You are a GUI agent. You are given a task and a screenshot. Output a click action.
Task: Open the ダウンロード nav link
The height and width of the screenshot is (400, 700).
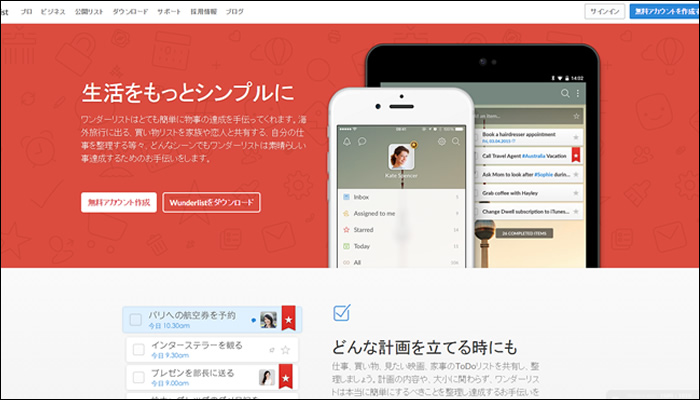point(130,12)
